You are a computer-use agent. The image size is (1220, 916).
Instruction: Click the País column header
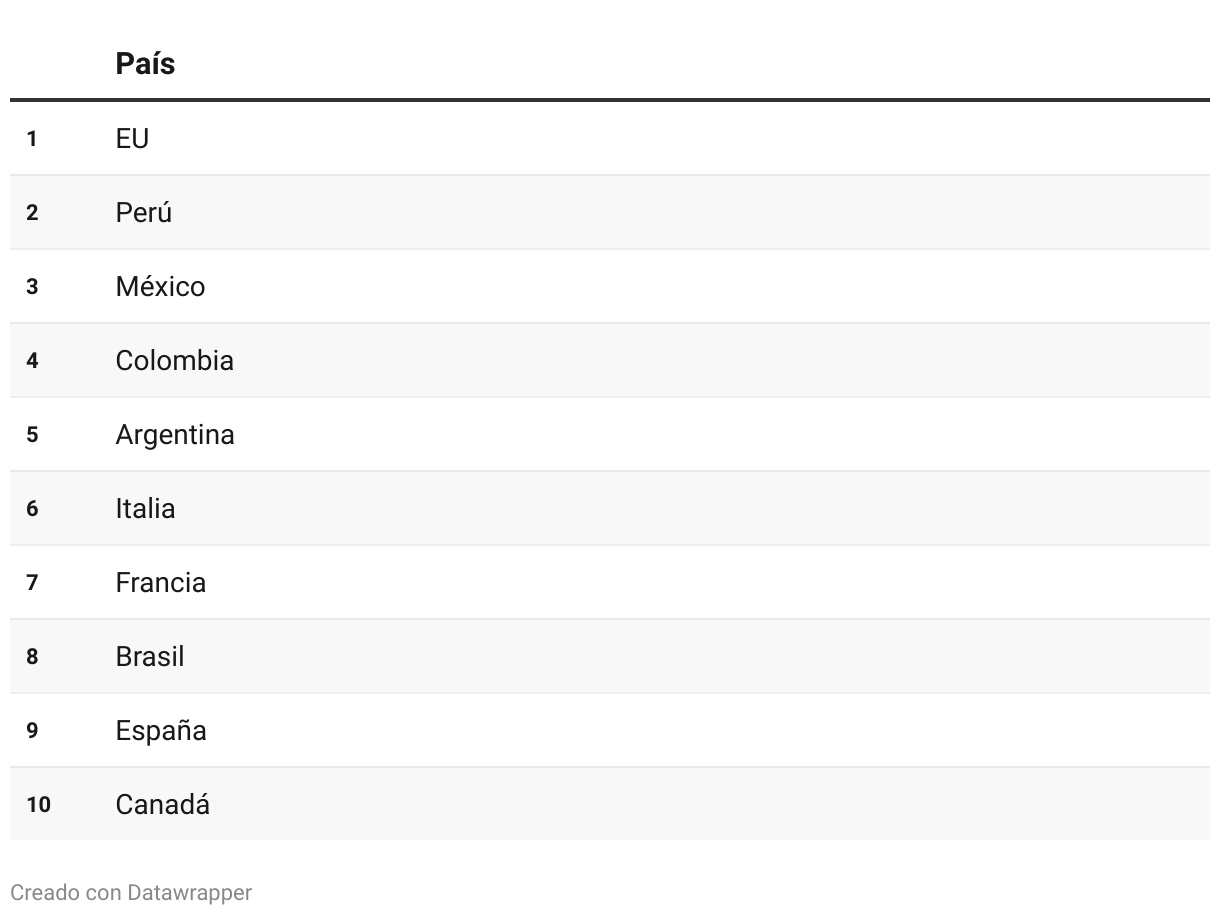click(x=145, y=64)
